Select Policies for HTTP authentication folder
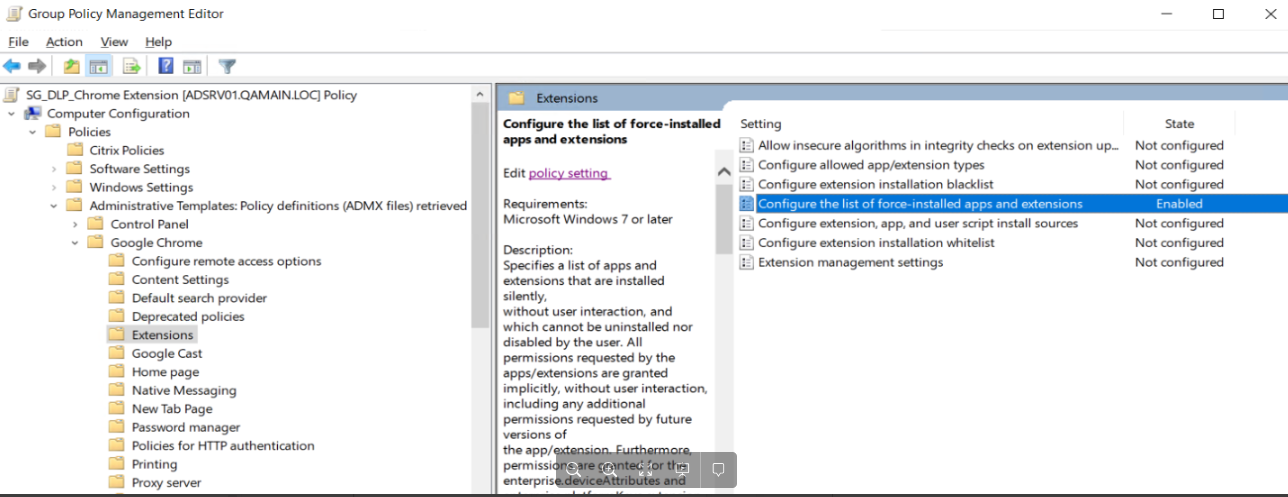 [223, 446]
